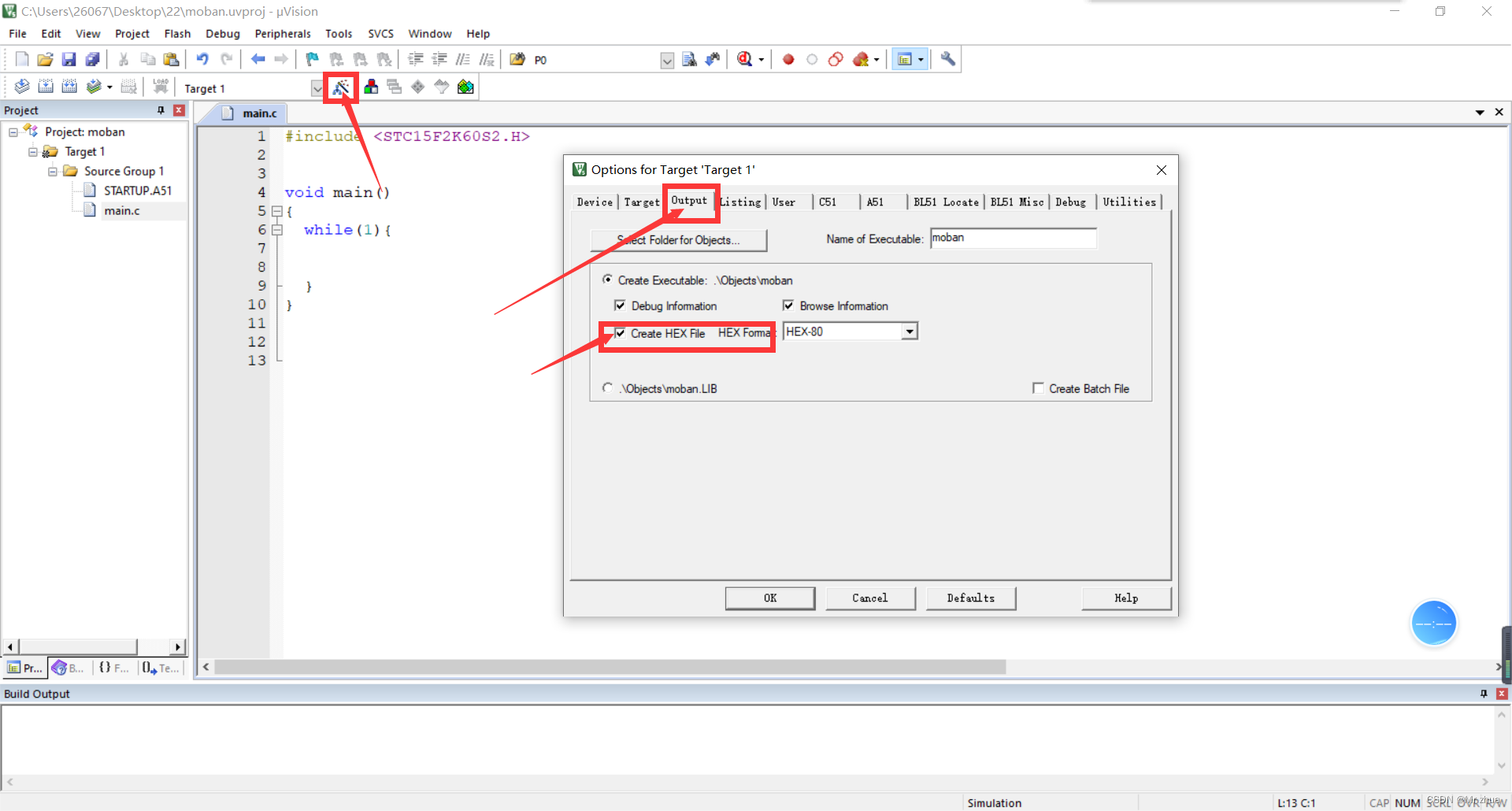Select the Create Executable radio button
This screenshot has width=1512, height=811.
pos(607,280)
